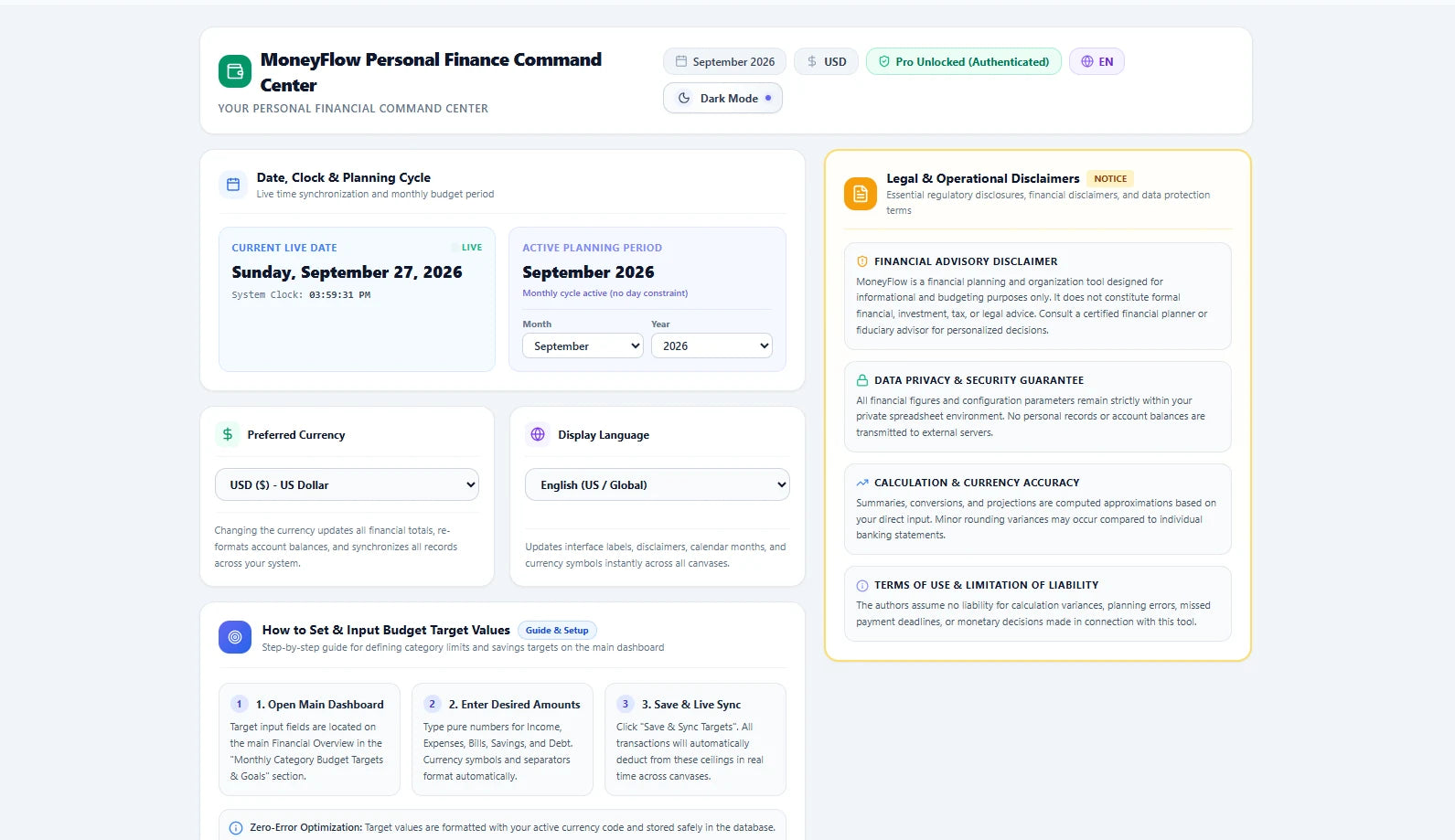The height and width of the screenshot is (840, 1455).
Task: Open the Month dropdown showing September
Action: click(583, 346)
